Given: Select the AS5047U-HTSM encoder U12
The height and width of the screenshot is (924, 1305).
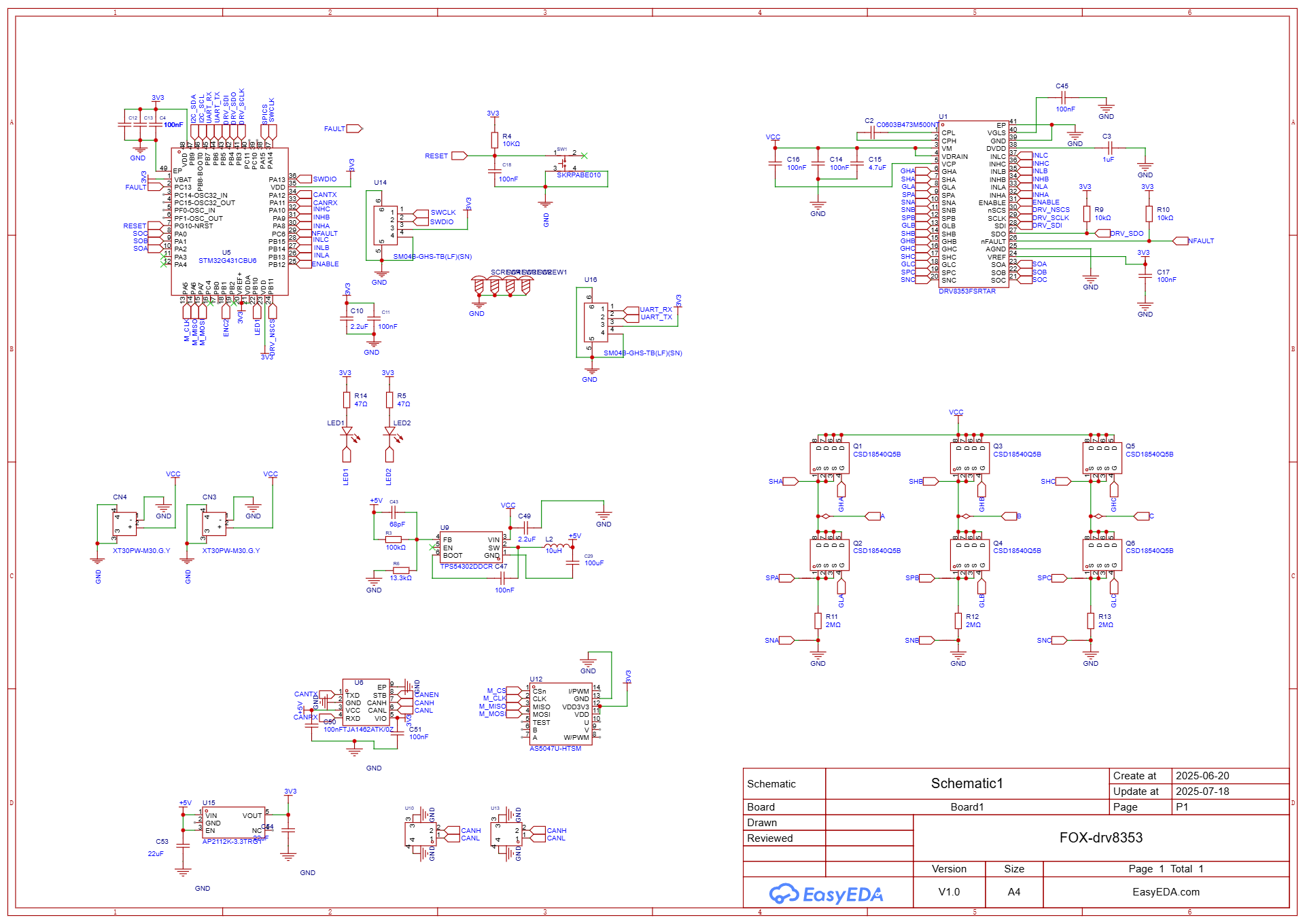Looking at the screenshot, I should tap(561, 714).
